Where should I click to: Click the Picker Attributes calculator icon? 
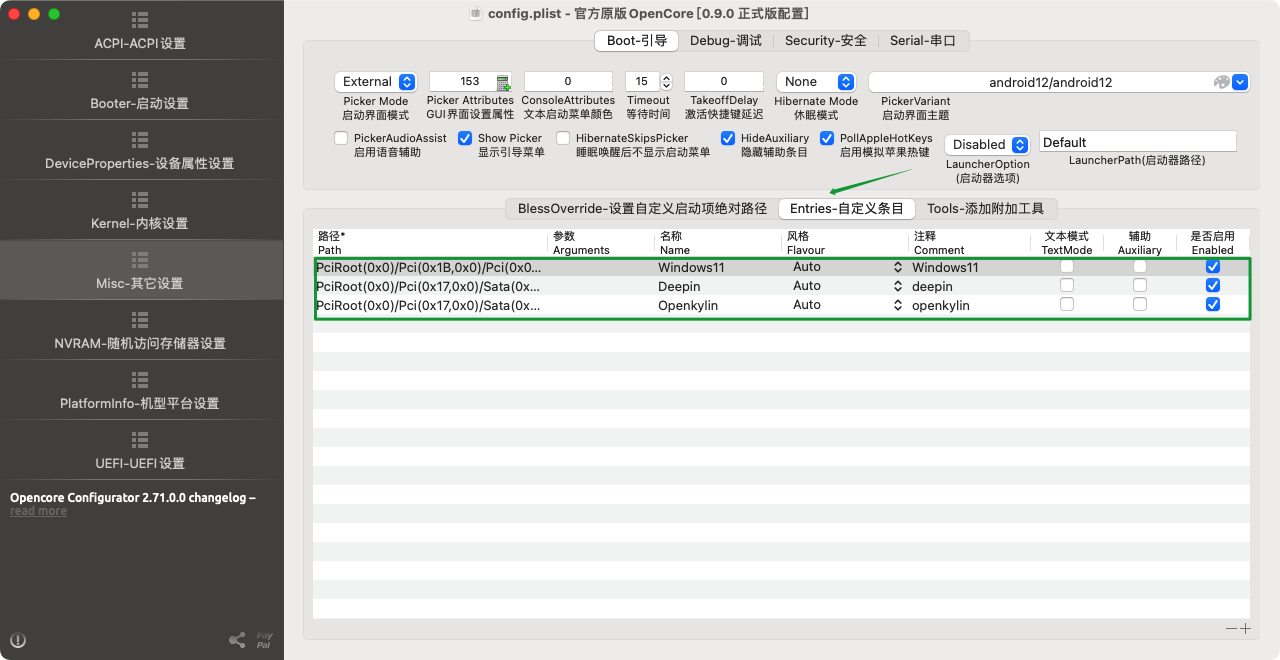(503, 82)
